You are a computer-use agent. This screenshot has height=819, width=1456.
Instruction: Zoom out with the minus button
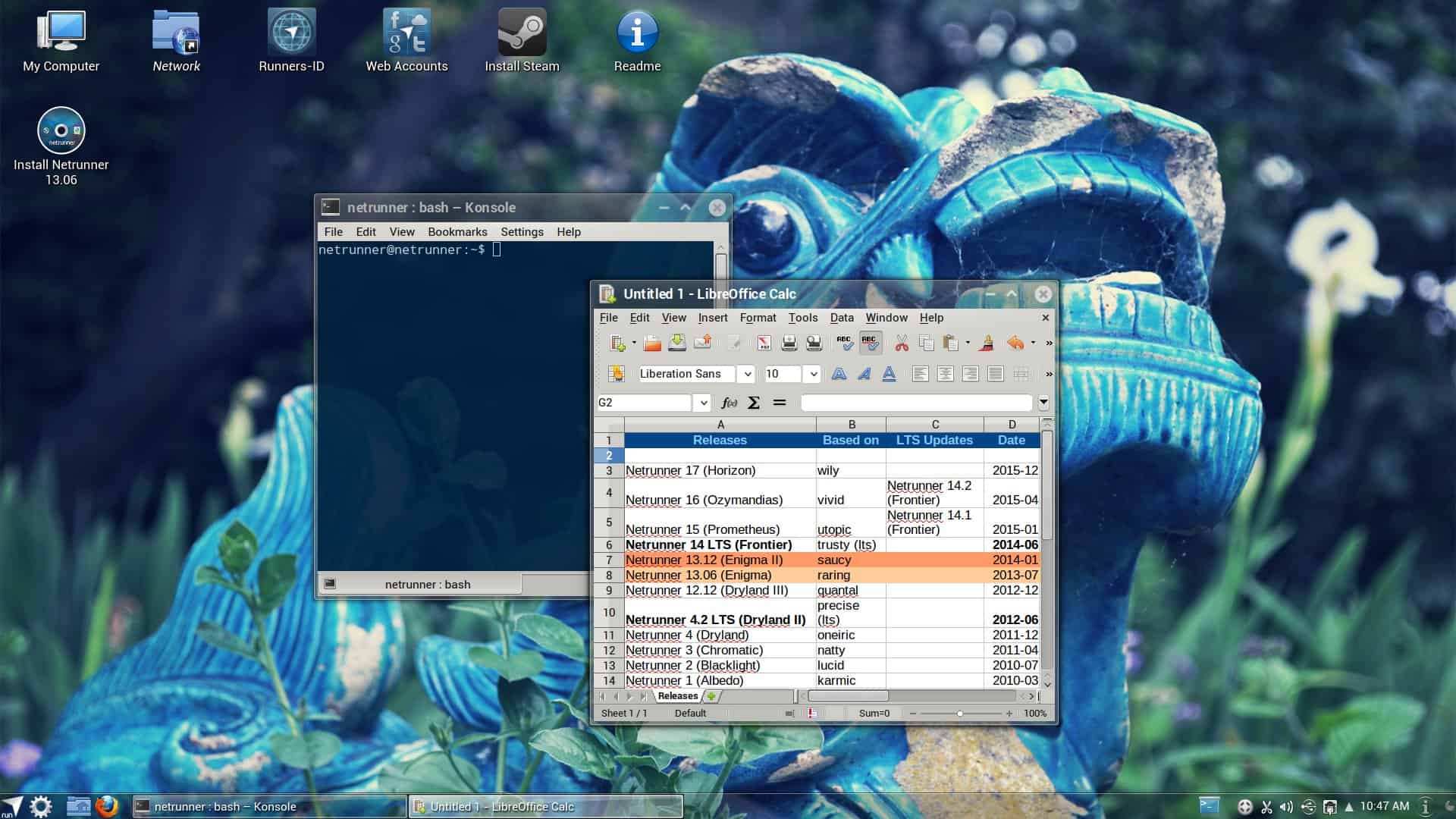(912, 714)
